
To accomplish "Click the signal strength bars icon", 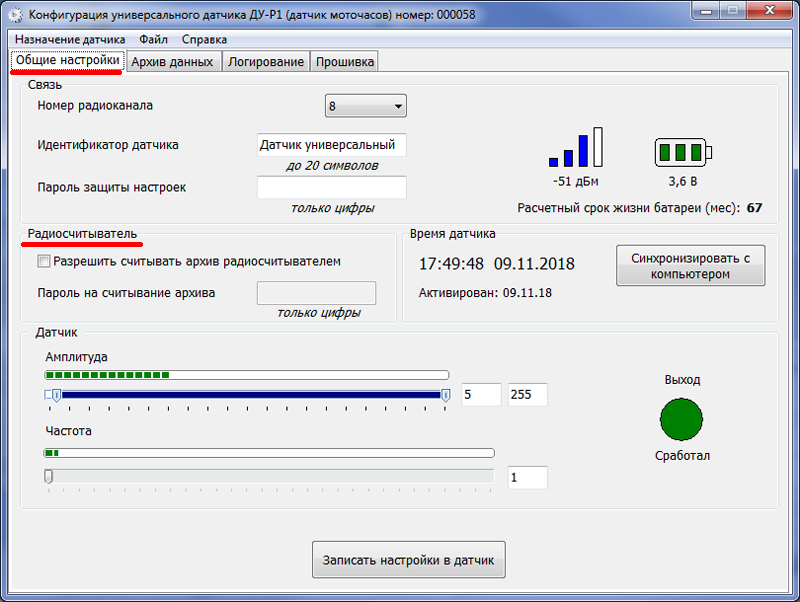I will tap(576, 147).
